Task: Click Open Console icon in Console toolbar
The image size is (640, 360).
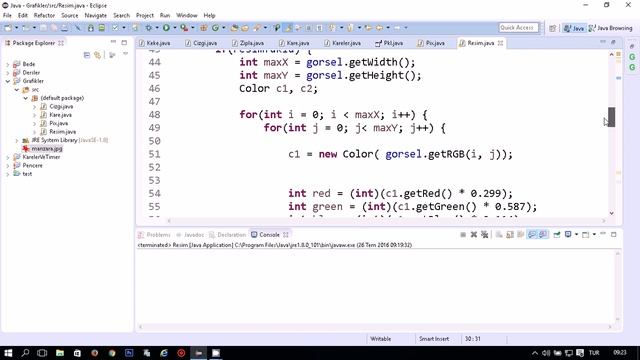Action: [585, 235]
